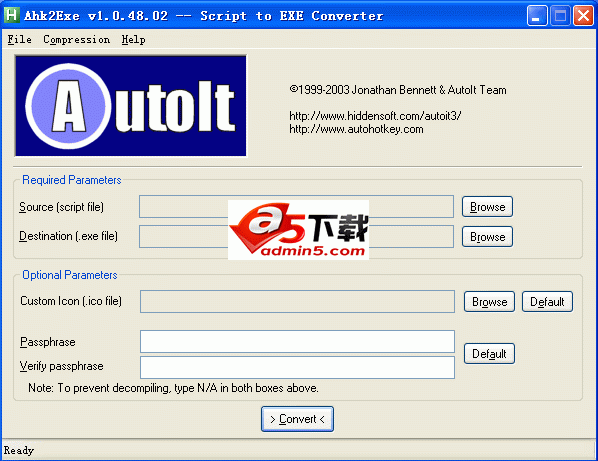Click the Ready status bar text
This screenshot has width=598, height=461.
19,450
